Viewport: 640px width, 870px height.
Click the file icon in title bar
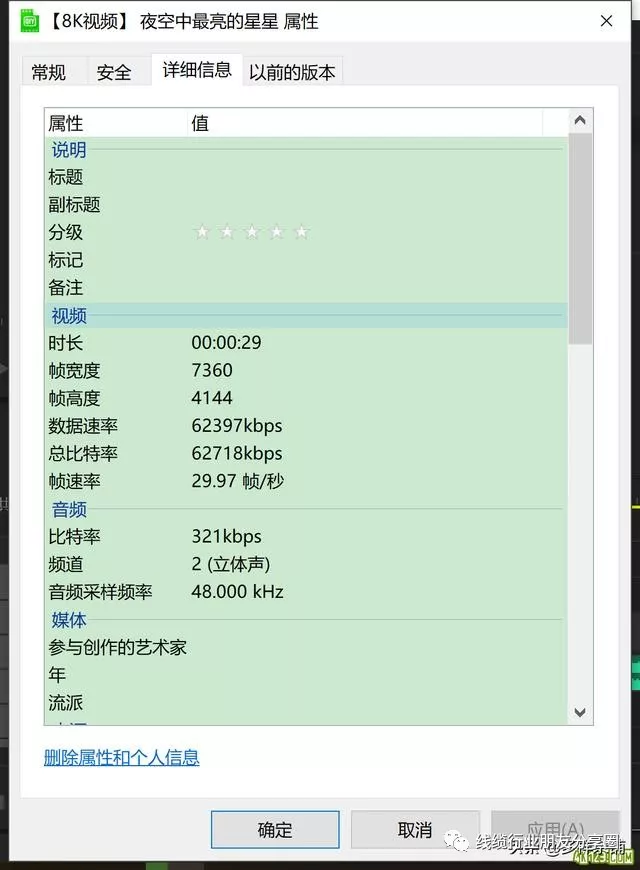point(31,21)
